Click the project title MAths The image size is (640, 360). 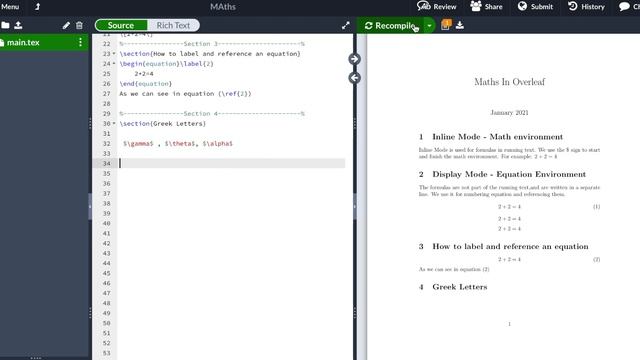[x=223, y=7]
